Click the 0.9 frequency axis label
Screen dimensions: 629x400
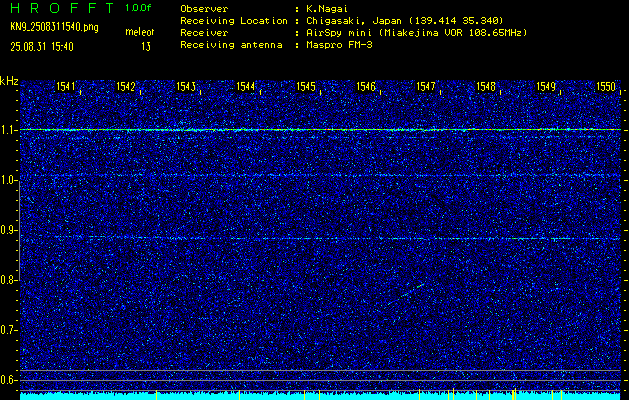pyautogui.click(x=8, y=230)
